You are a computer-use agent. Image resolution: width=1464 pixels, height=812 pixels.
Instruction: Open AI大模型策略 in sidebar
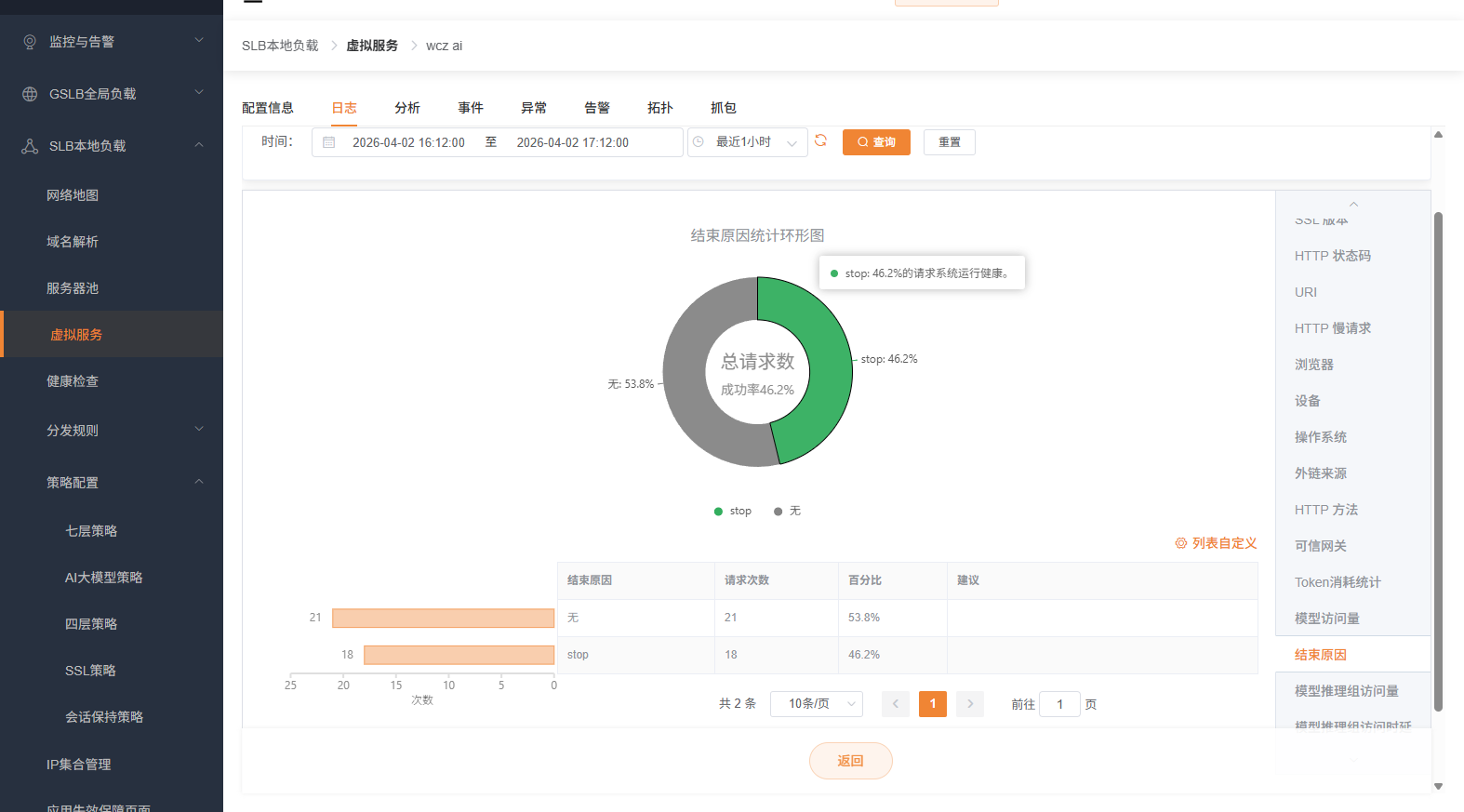(104, 578)
